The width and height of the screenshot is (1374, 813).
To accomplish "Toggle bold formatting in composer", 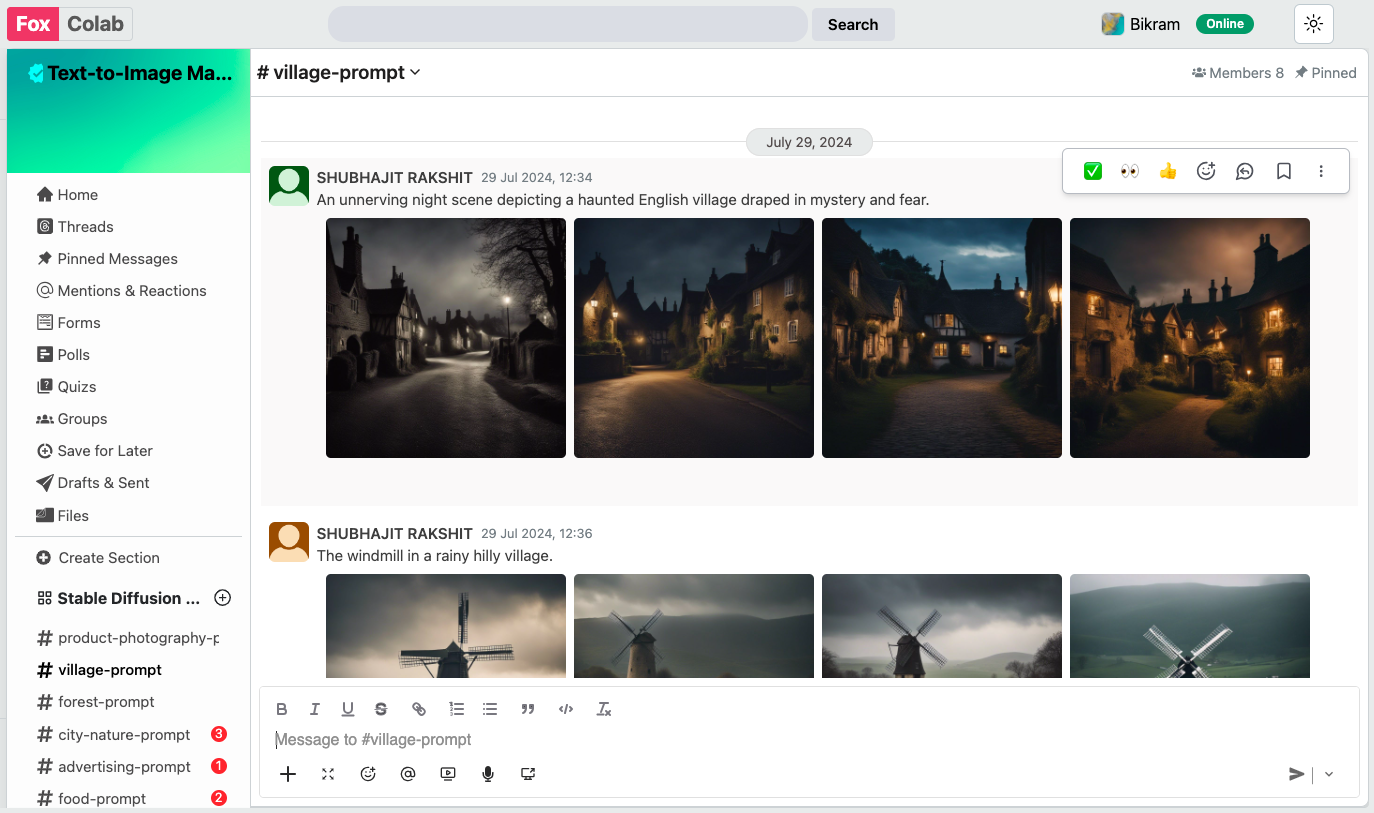I will (x=282, y=709).
